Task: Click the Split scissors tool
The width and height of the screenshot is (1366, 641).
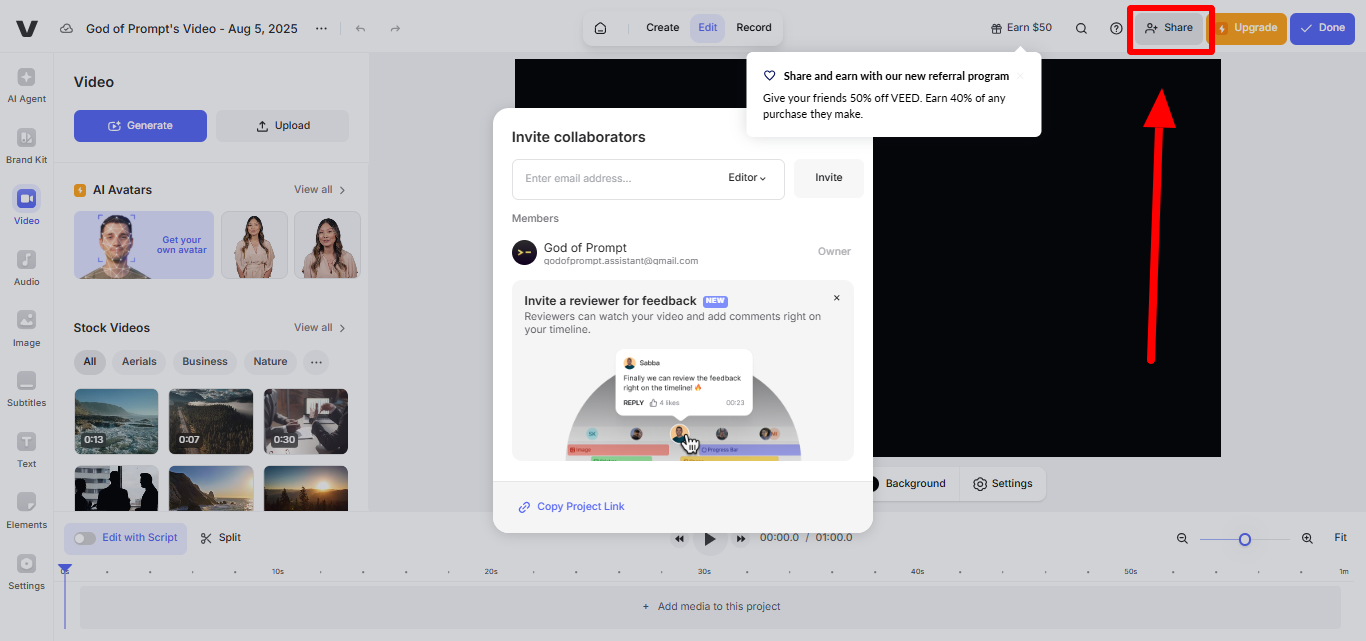Action: (221, 538)
